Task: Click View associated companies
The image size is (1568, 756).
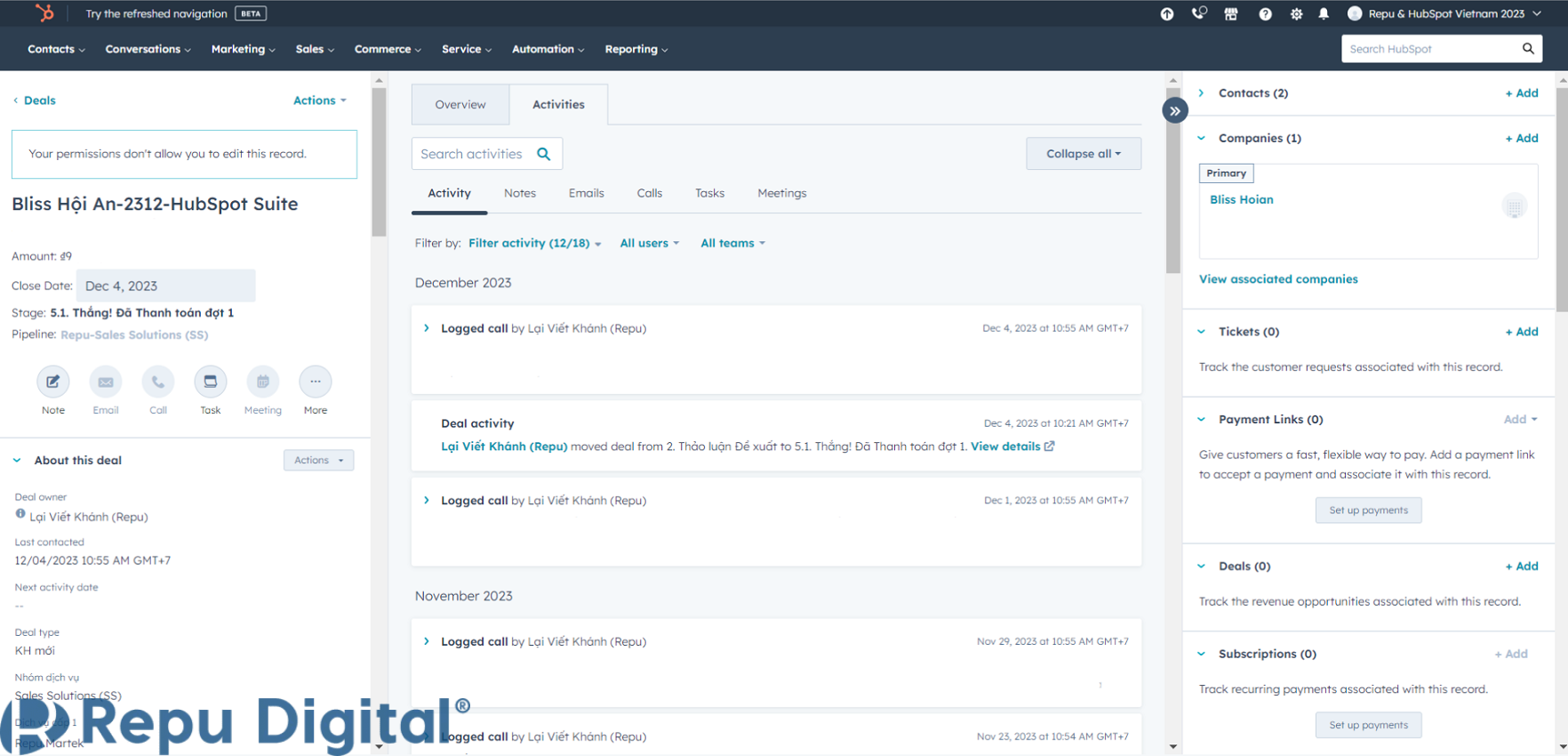Action: [x=1278, y=279]
